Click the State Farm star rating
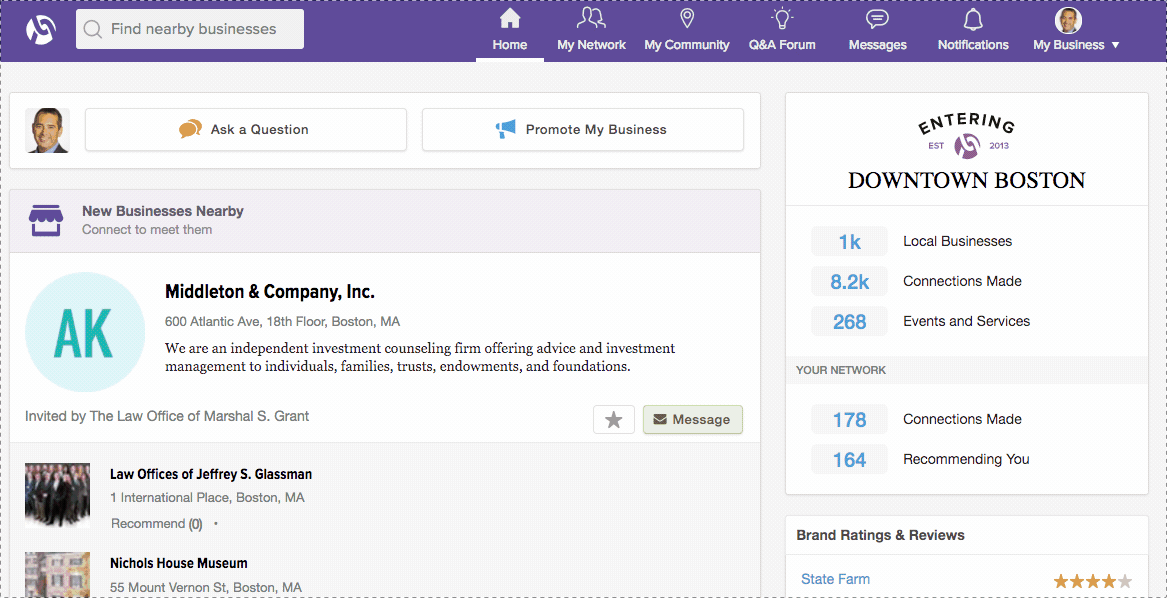The image size is (1167, 598). tap(1093, 581)
